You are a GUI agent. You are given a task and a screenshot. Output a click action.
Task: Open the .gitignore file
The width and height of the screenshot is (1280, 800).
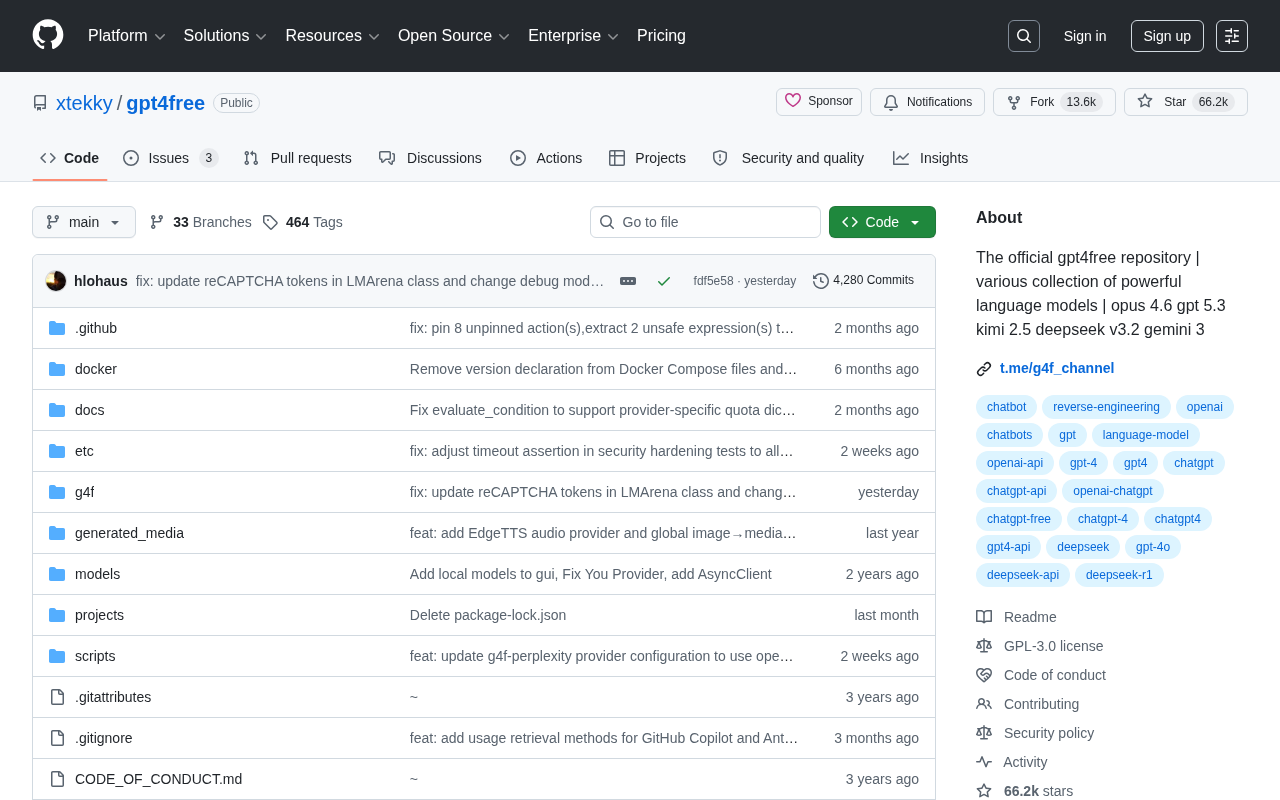[104, 738]
